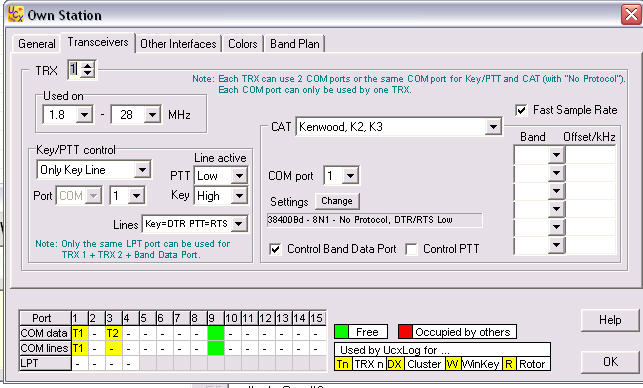643x388 pixels.
Task: Click the Help button
Action: coord(610,320)
